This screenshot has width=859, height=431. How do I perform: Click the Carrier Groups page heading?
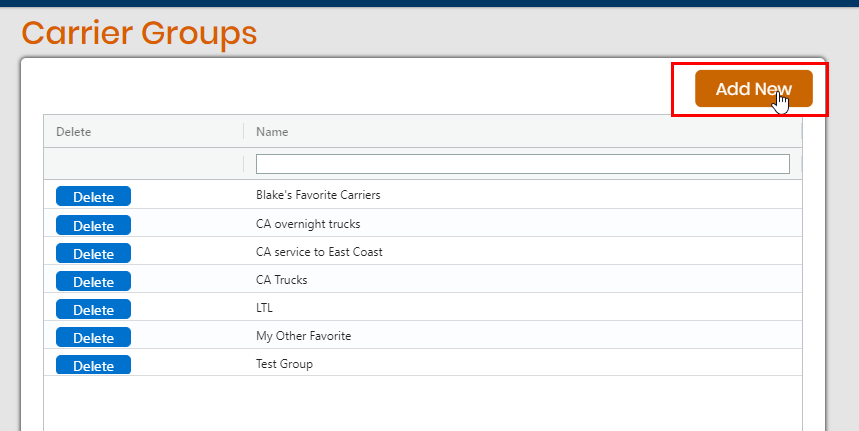click(139, 33)
